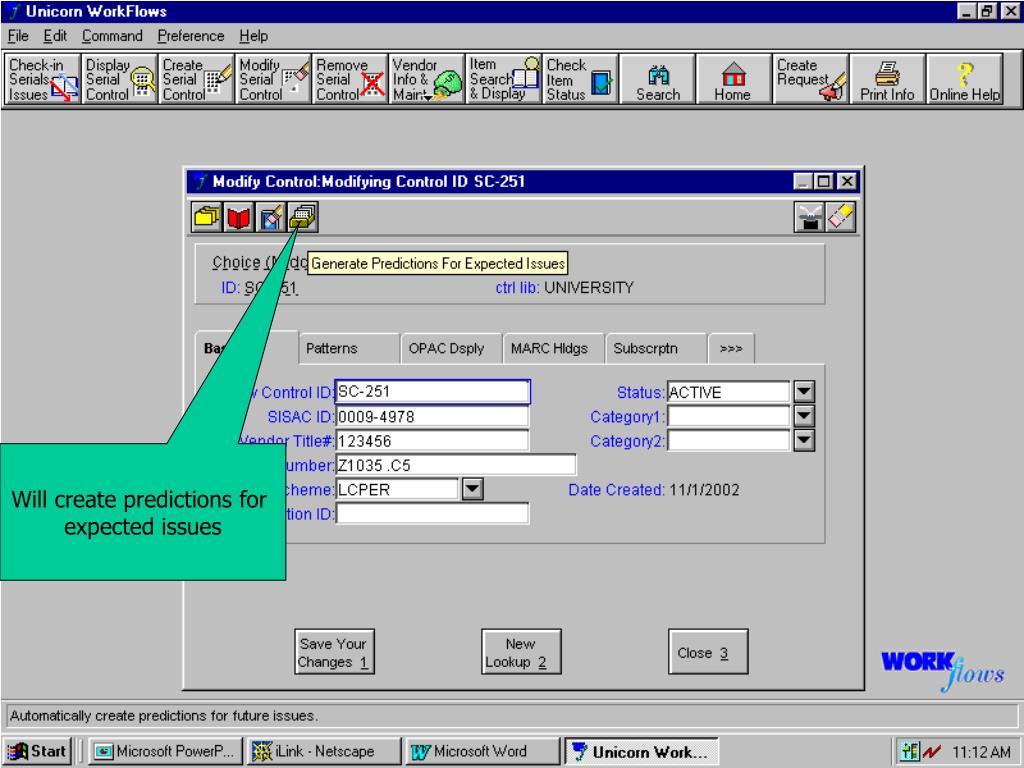Click Generate Predictions For Expected Issues icon

tap(302, 217)
